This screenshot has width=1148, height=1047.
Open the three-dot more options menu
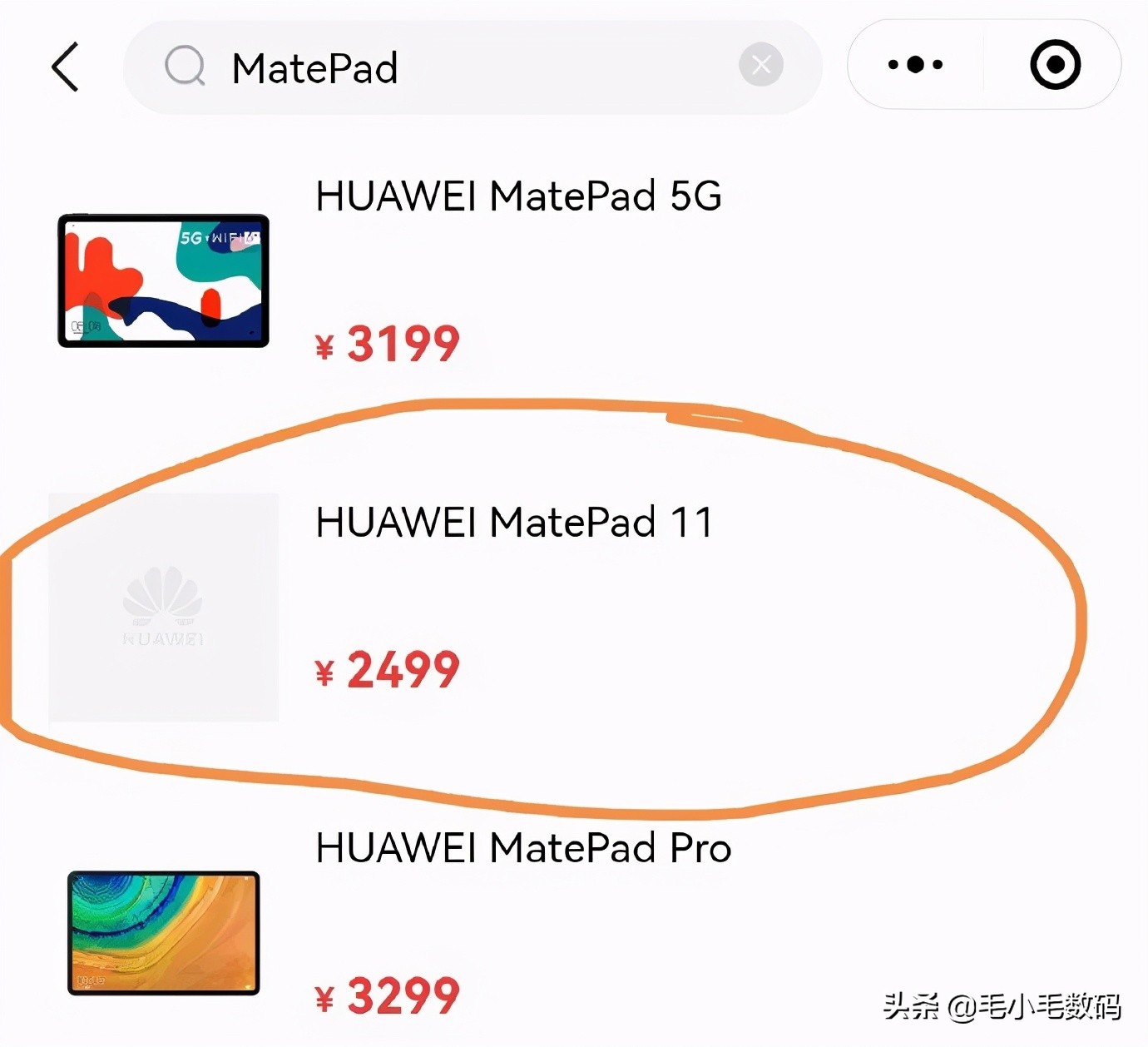click(x=915, y=64)
